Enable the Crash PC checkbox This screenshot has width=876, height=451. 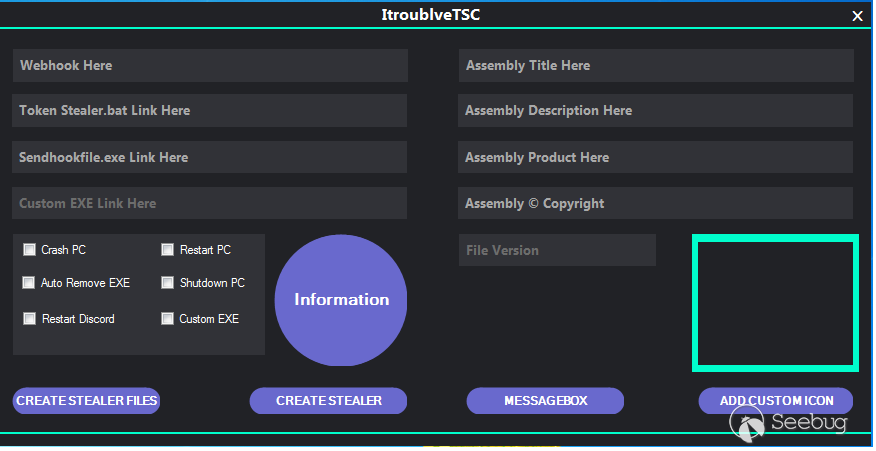pos(29,250)
